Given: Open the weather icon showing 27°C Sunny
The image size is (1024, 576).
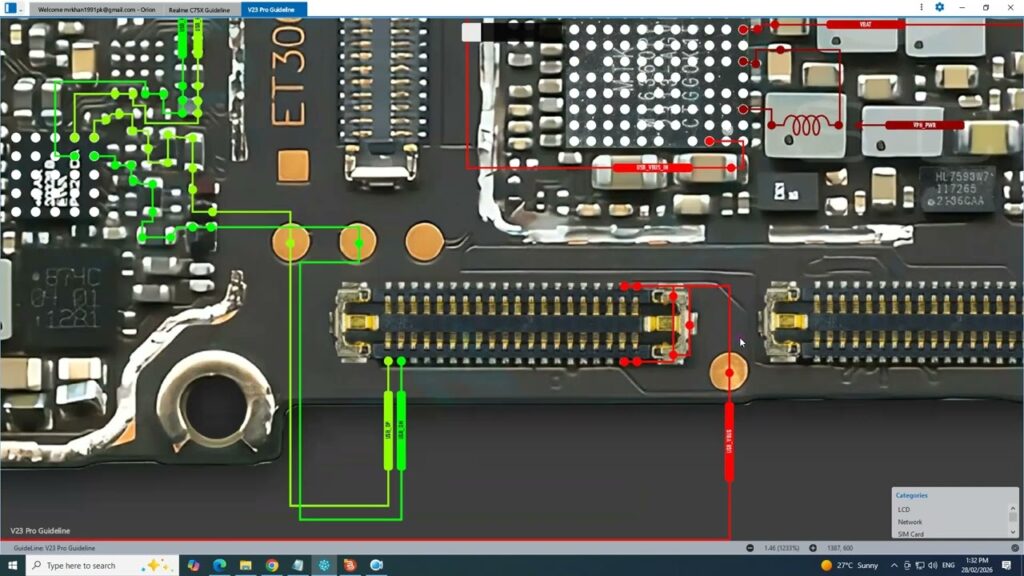Looking at the screenshot, I should [845, 567].
